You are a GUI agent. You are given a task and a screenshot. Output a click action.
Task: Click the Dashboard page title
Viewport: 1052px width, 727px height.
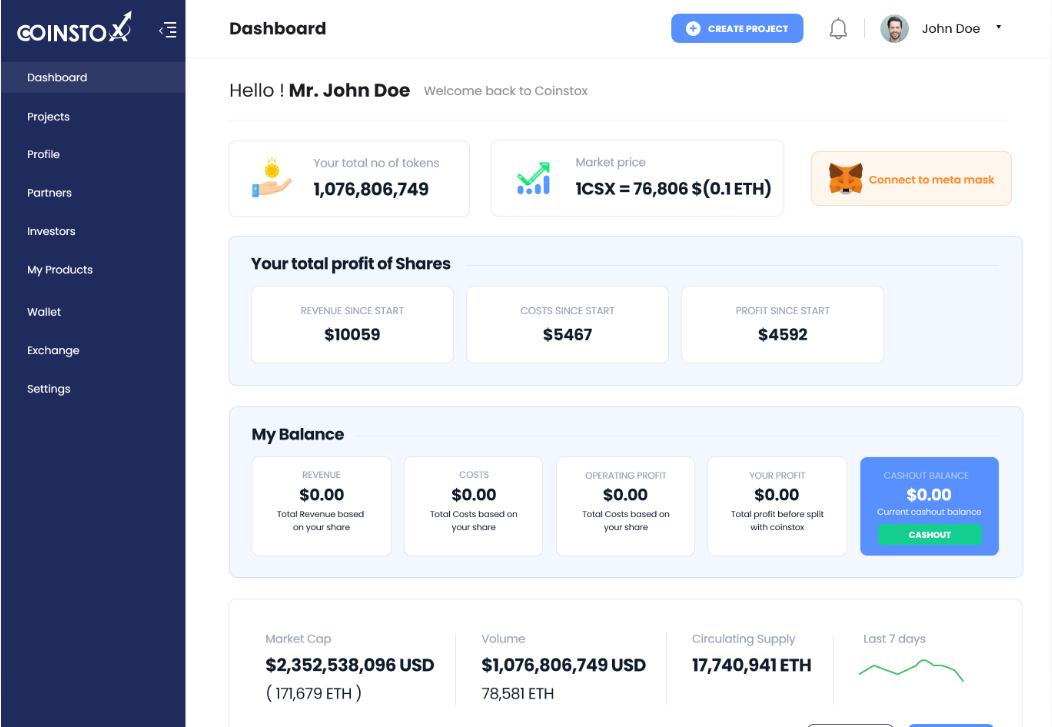tap(278, 29)
